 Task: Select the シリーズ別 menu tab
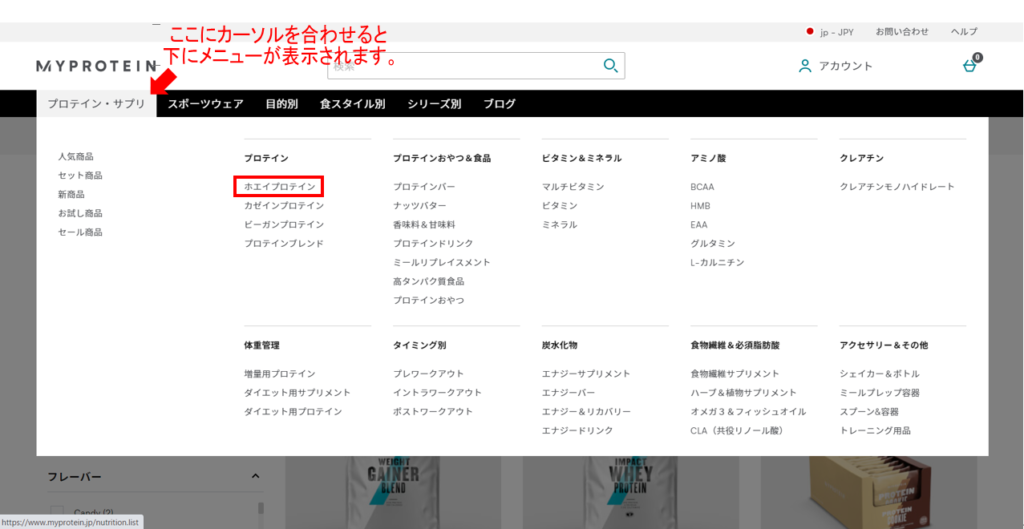434,103
